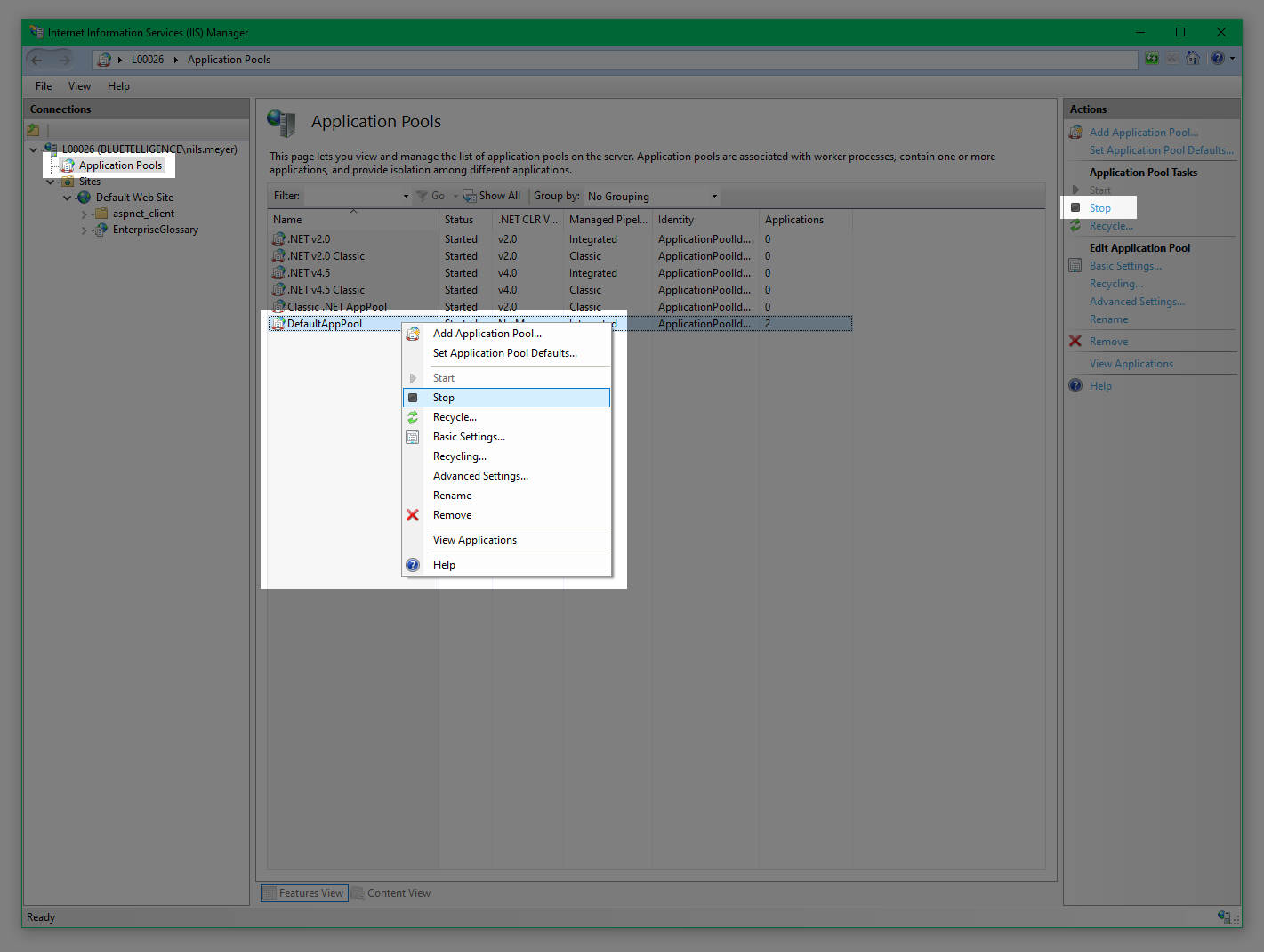Click the Default Web Site globe icon
The width and height of the screenshot is (1264, 952).
[x=85, y=198]
